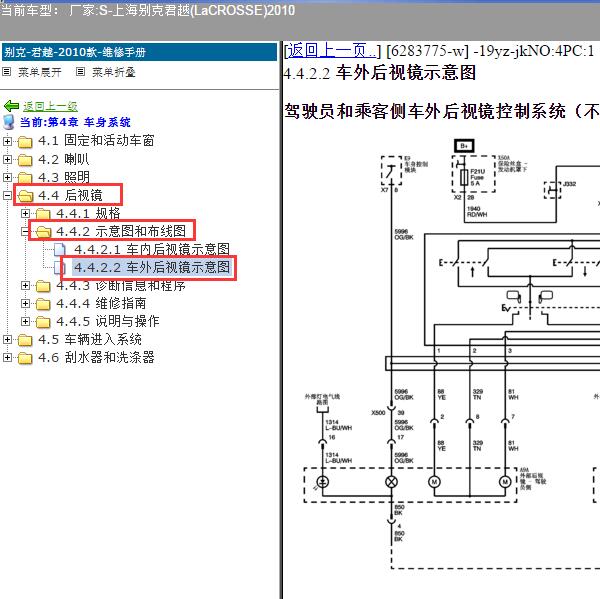The height and width of the screenshot is (599, 600).
Task: Click the F21U fuse symbol in diagram
Action: 464,177
